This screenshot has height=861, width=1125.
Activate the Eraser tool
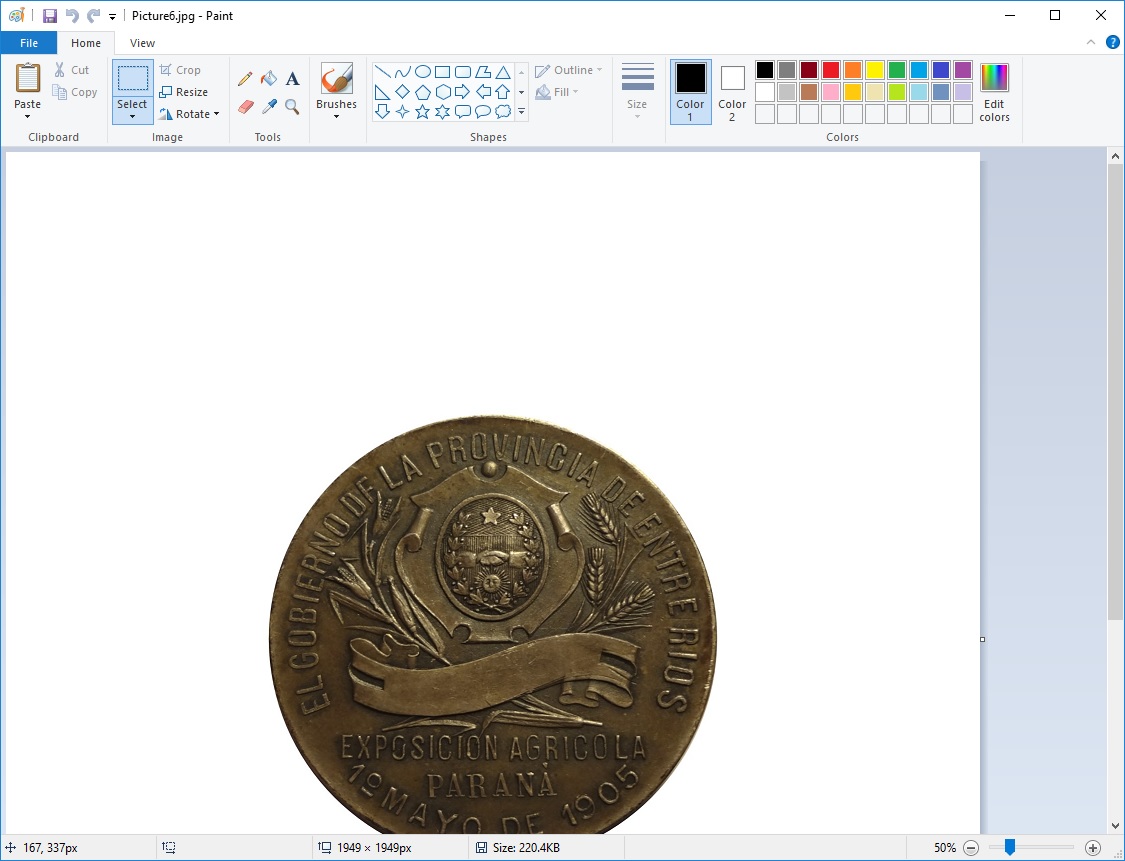245,106
